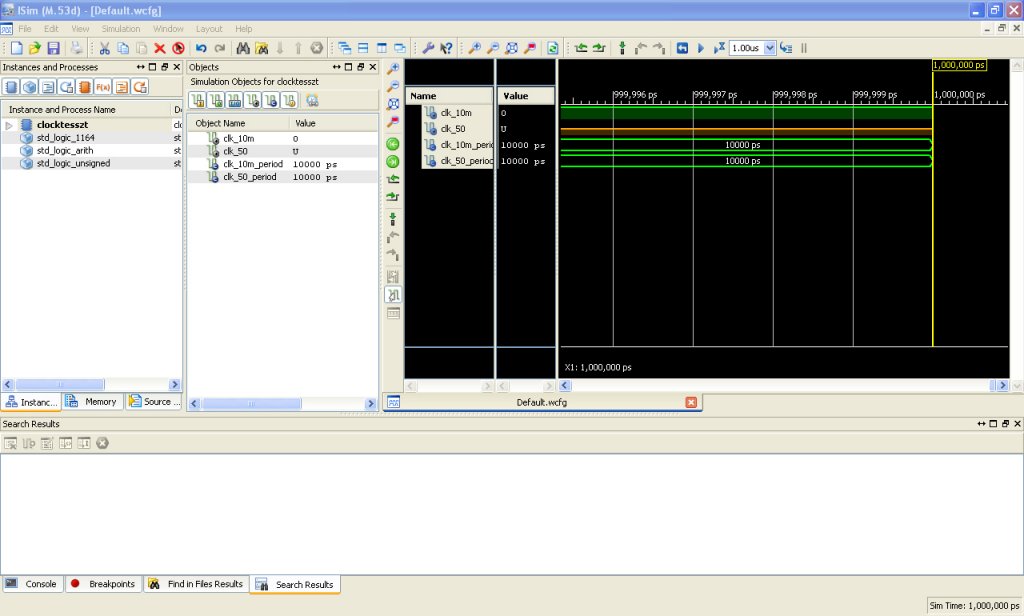The width and height of the screenshot is (1024, 616).
Task: Open the View menu
Action: 80,29
